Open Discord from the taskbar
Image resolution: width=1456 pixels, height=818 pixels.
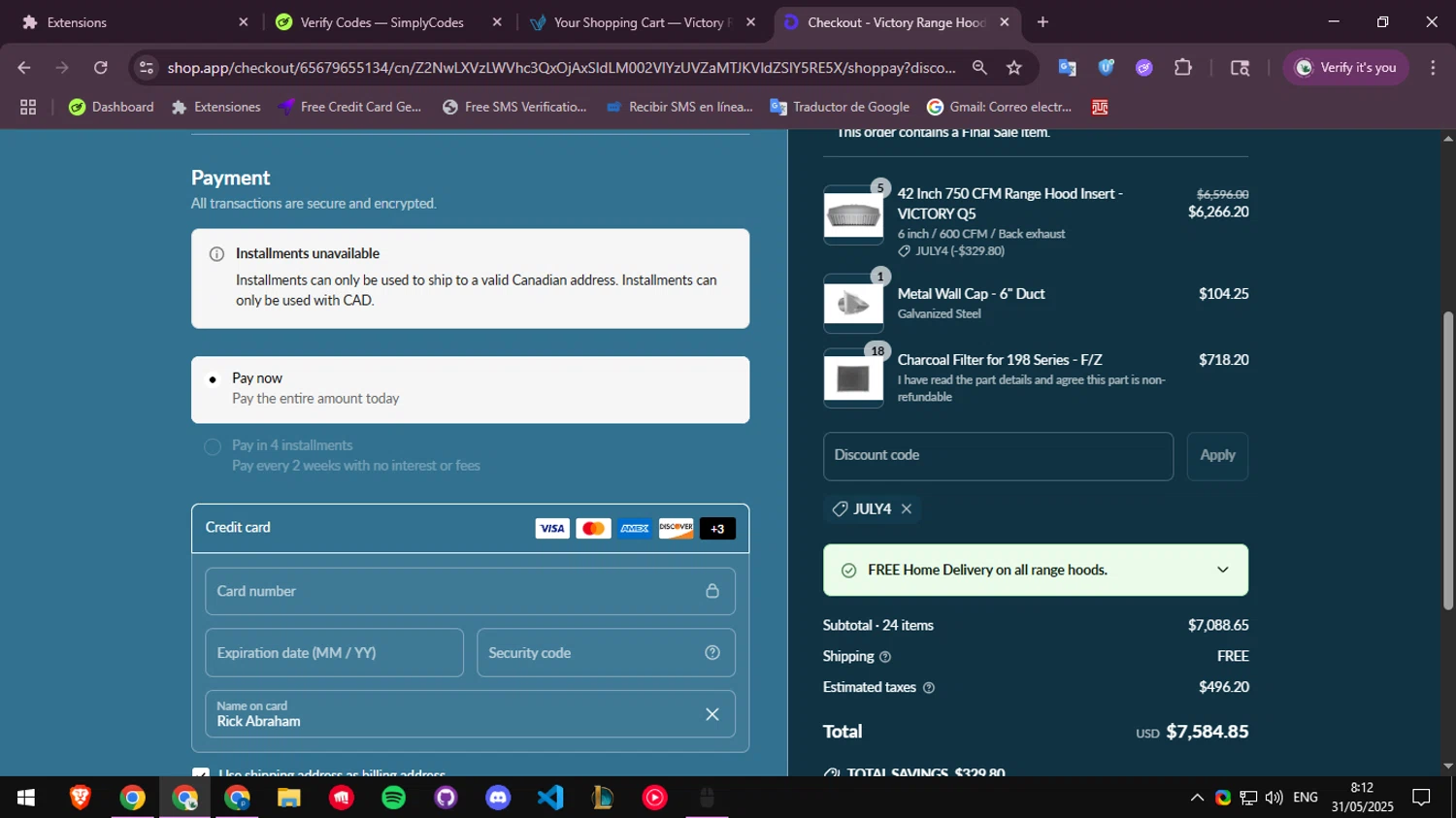[x=498, y=798]
